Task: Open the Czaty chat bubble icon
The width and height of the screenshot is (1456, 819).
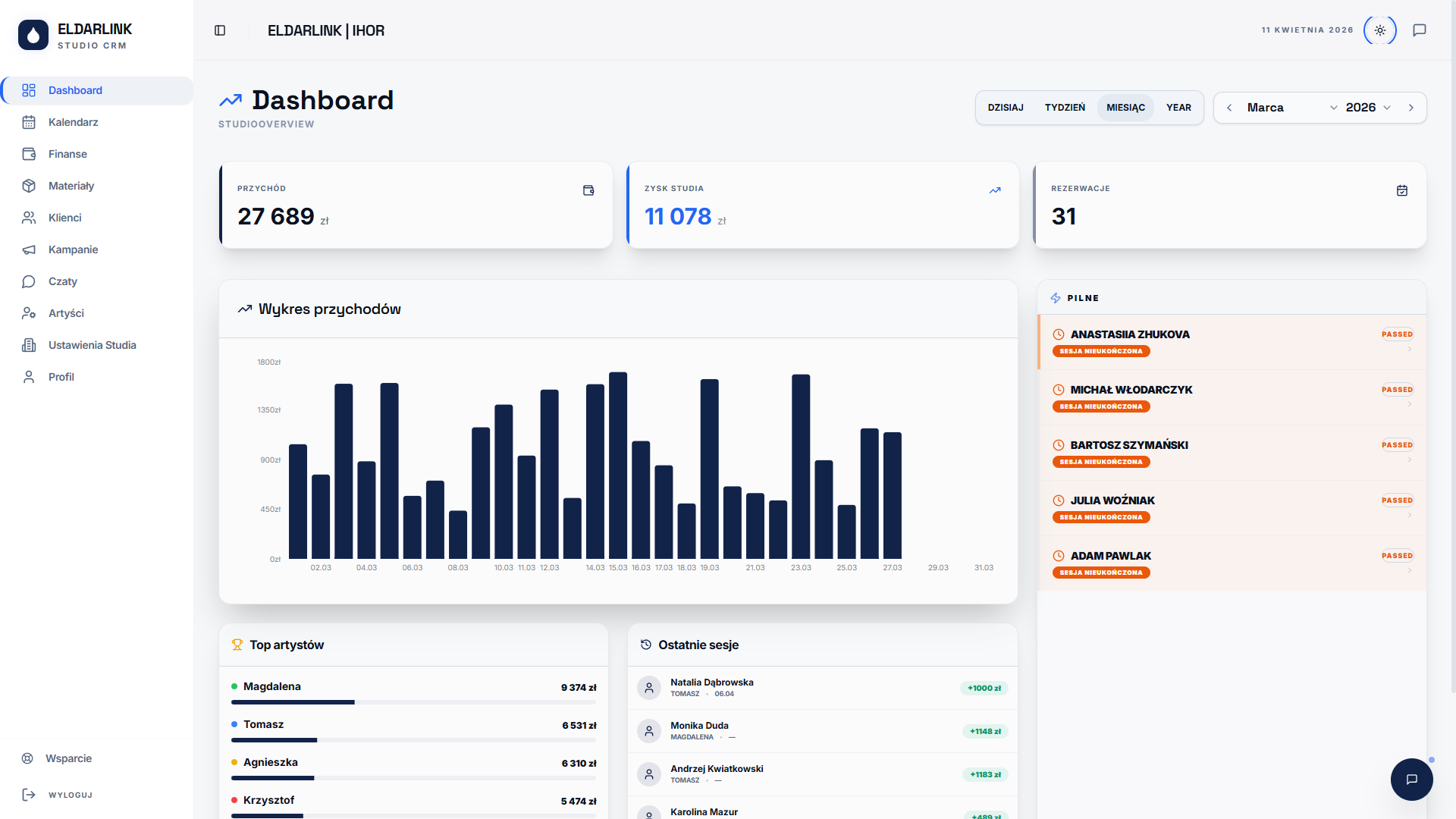Action: [x=29, y=281]
